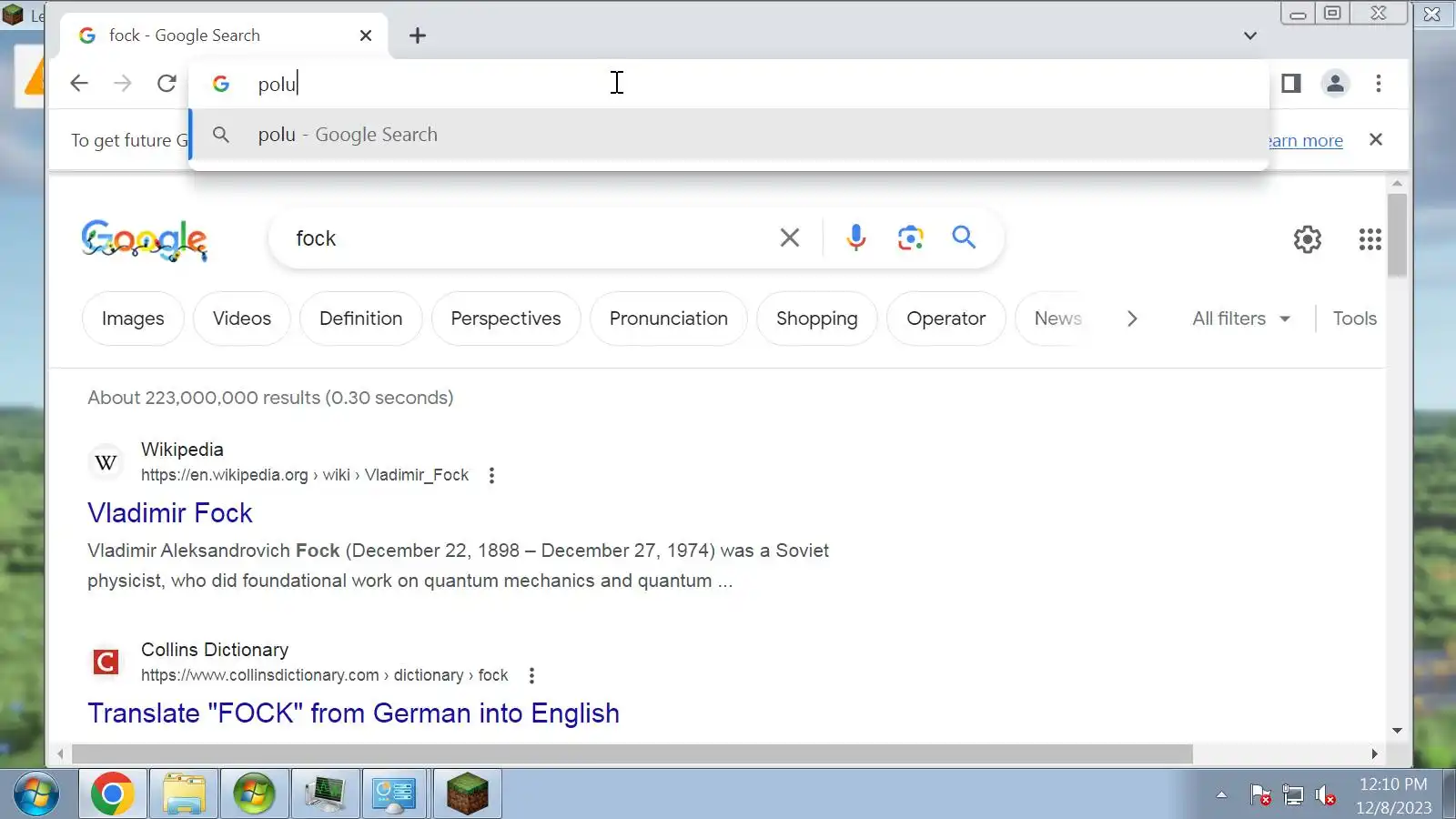Open 'Translate FOCK from German into English' result
Image resolution: width=1456 pixels, height=819 pixels.
[354, 713]
